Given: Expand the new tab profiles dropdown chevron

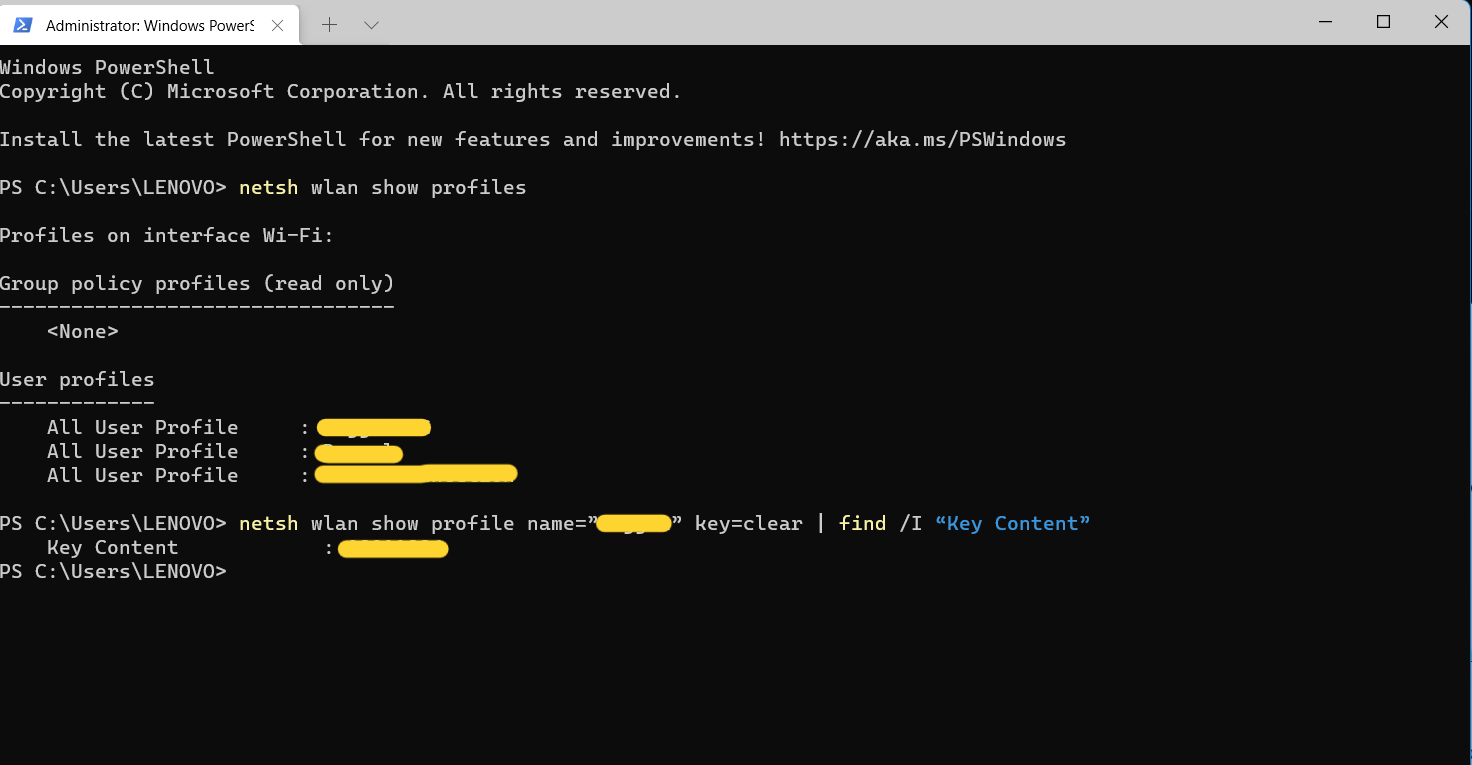Looking at the screenshot, I should click(371, 25).
